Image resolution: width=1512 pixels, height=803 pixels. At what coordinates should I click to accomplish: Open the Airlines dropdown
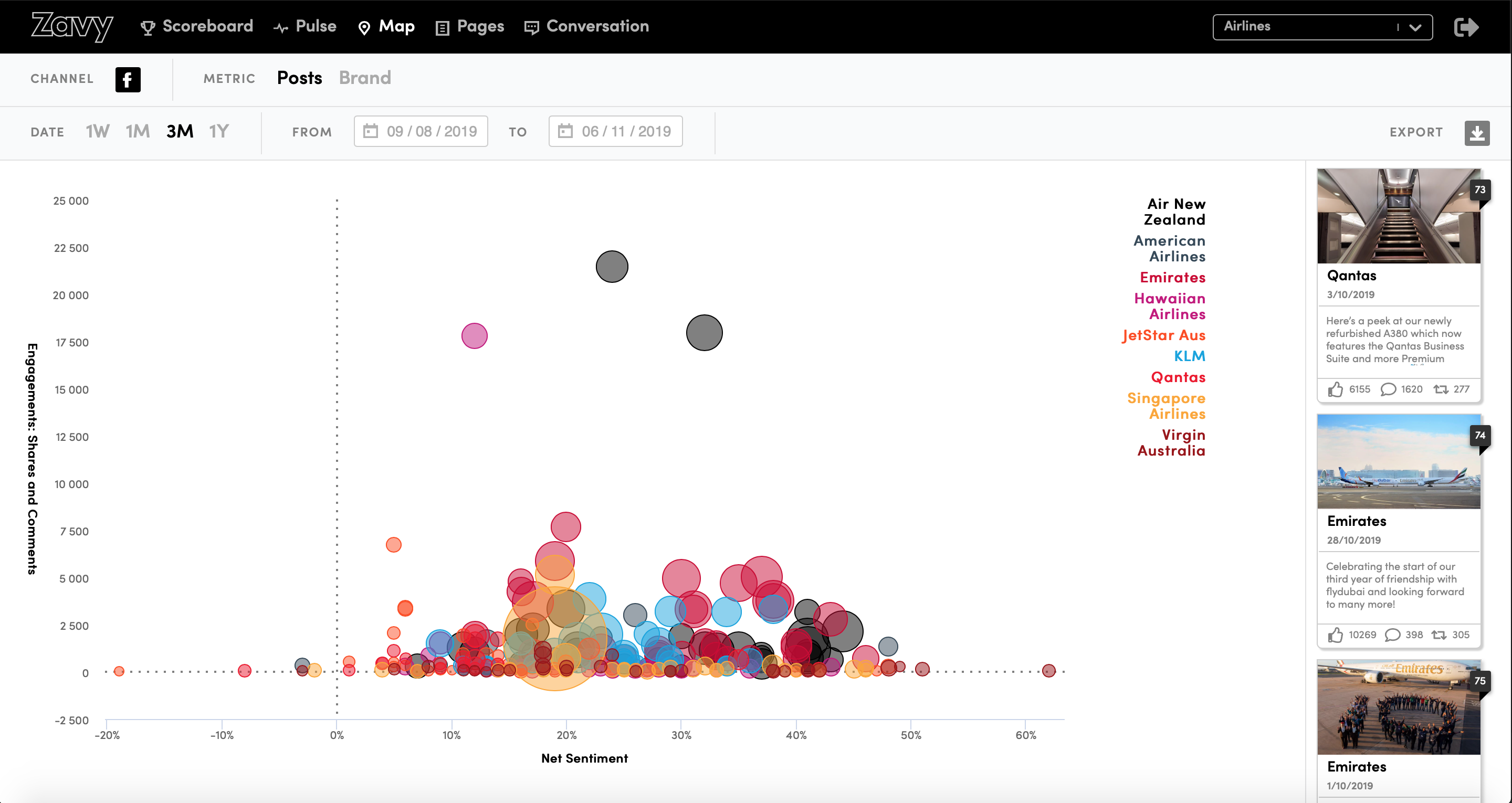coord(1322,27)
